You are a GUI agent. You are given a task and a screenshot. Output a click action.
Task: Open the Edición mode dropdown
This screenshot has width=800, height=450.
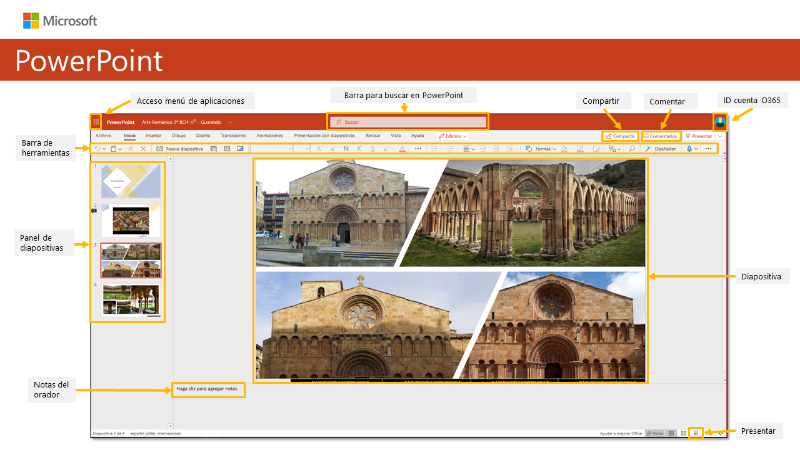tap(453, 136)
